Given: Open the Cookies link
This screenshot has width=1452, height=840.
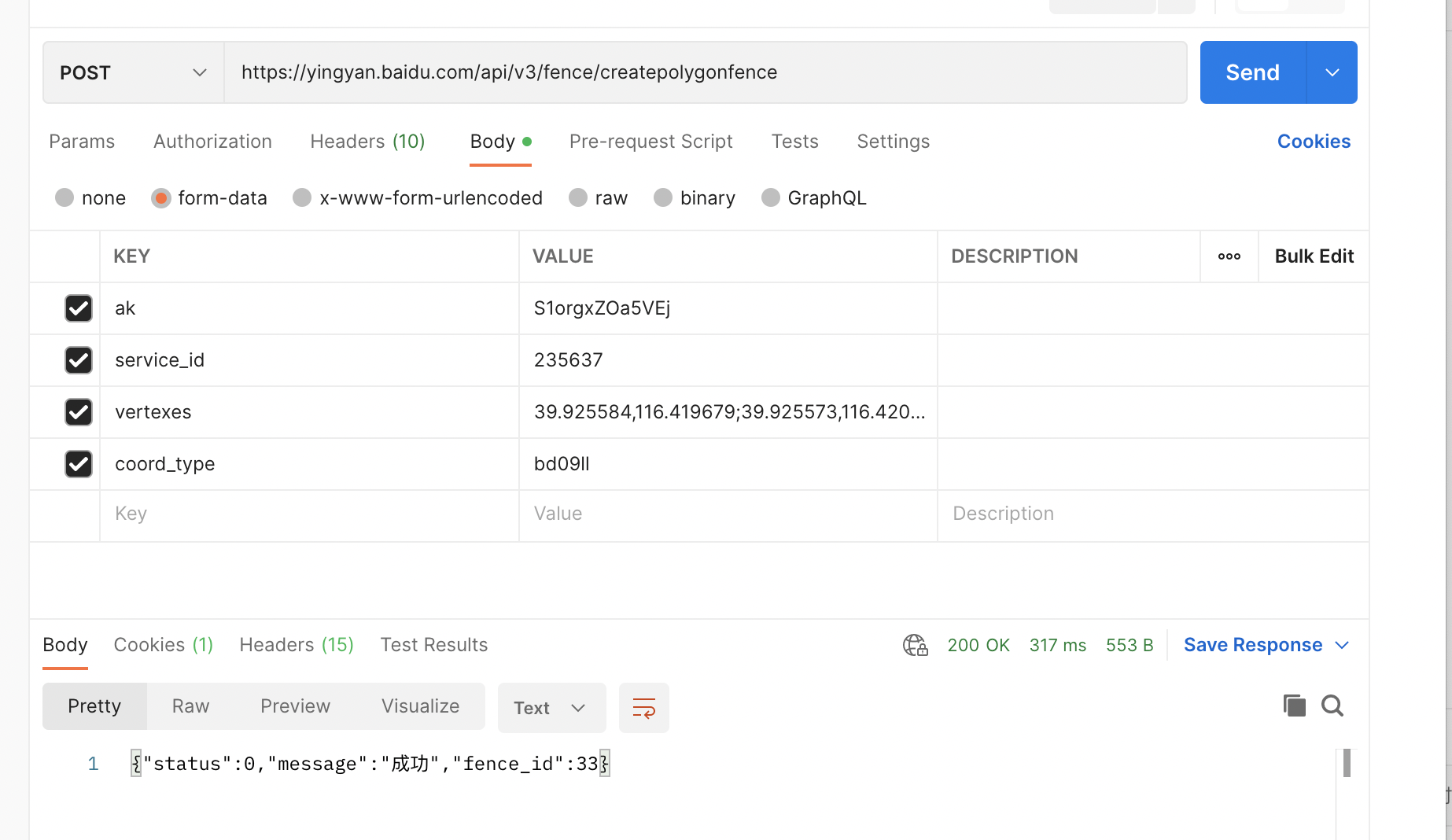Looking at the screenshot, I should tap(1313, 142).
